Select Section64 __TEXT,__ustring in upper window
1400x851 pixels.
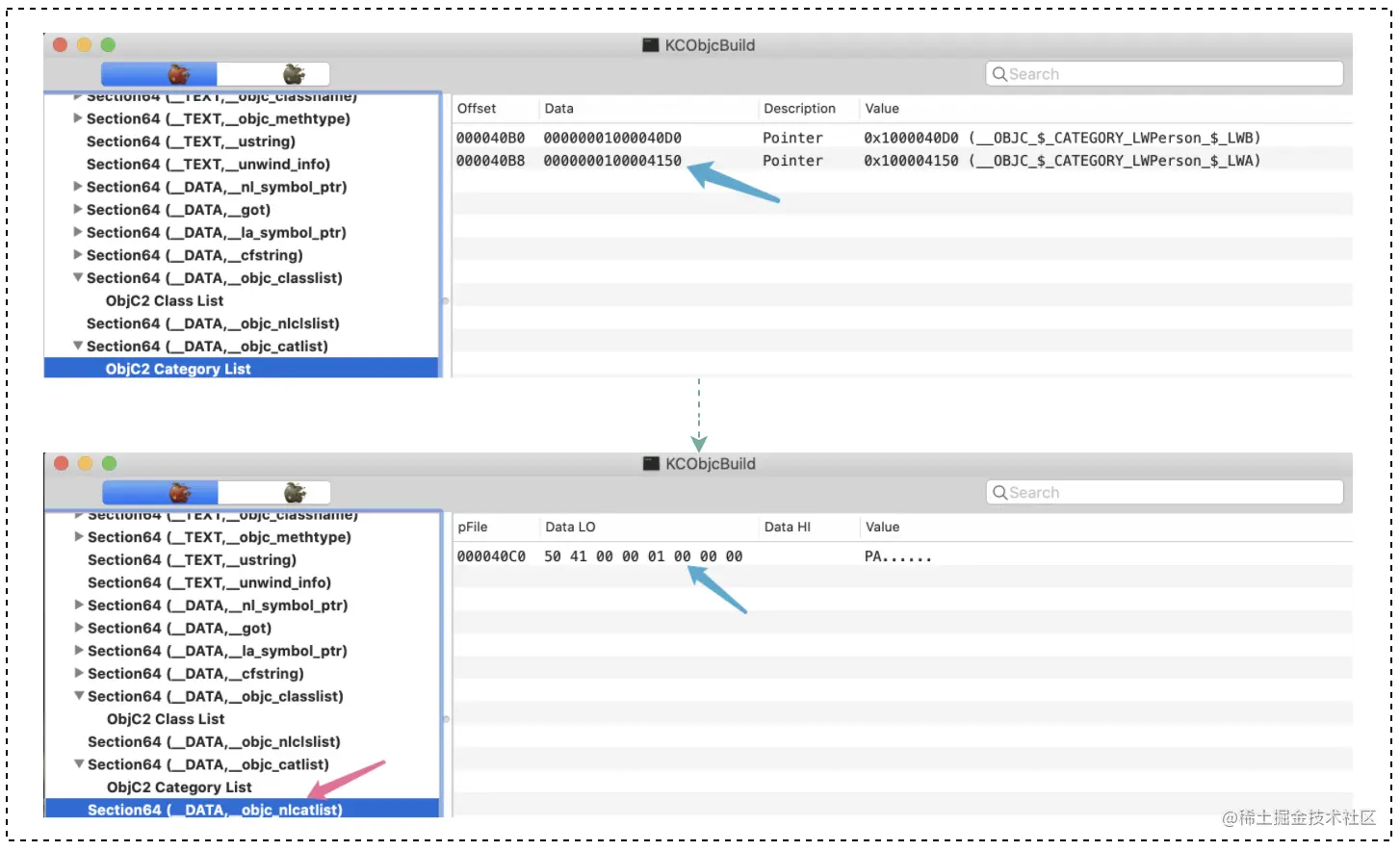click(191, 142)
